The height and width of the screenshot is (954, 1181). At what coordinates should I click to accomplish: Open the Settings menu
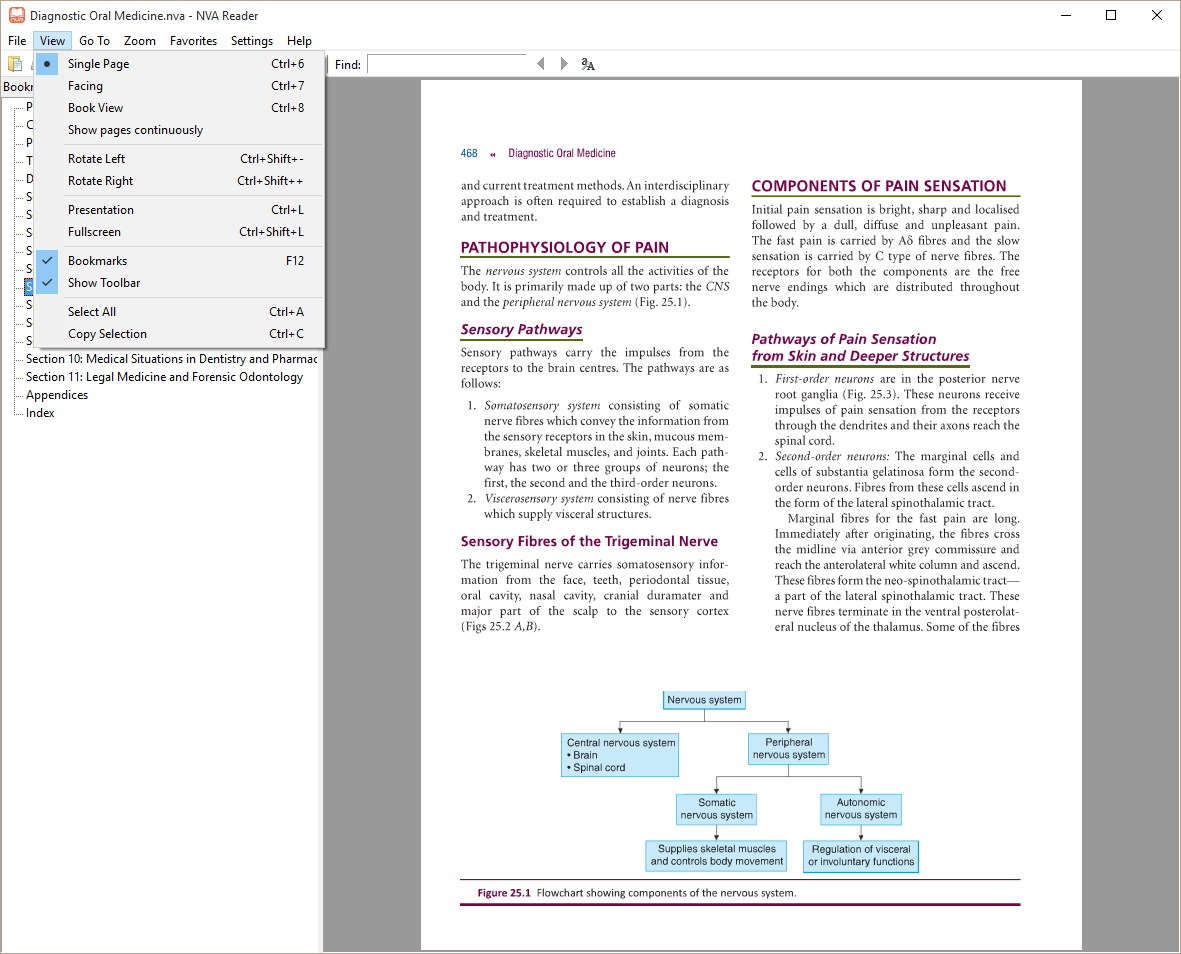click(251, 41)
